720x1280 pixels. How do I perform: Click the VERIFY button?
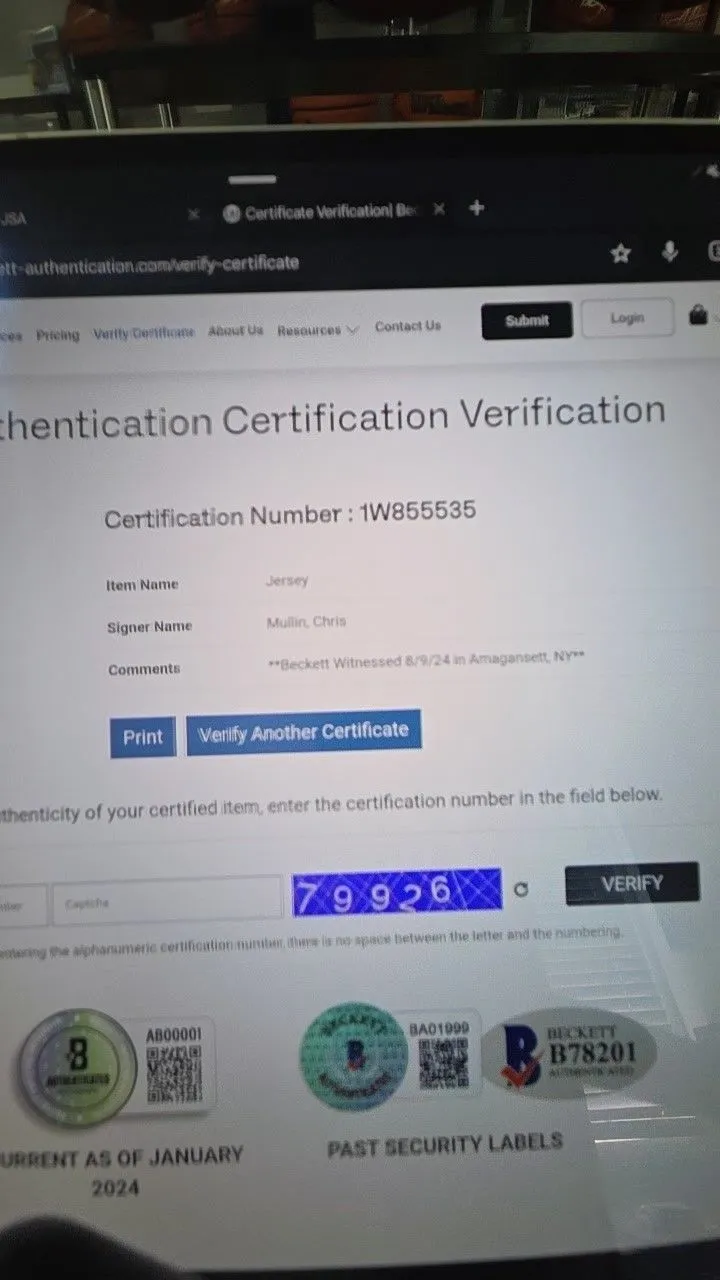point(632,884)
